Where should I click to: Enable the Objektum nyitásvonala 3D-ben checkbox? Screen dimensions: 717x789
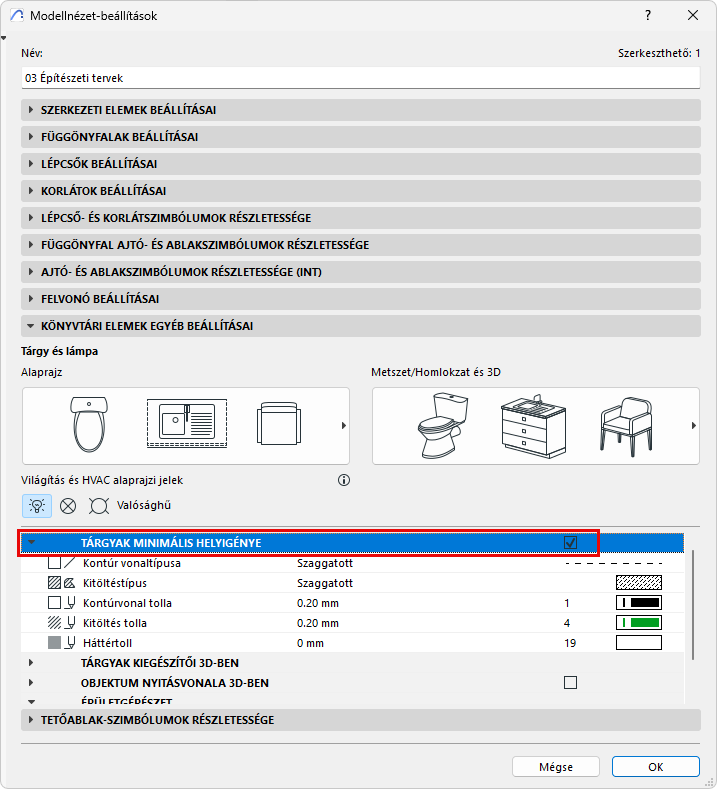click(570, 683)
